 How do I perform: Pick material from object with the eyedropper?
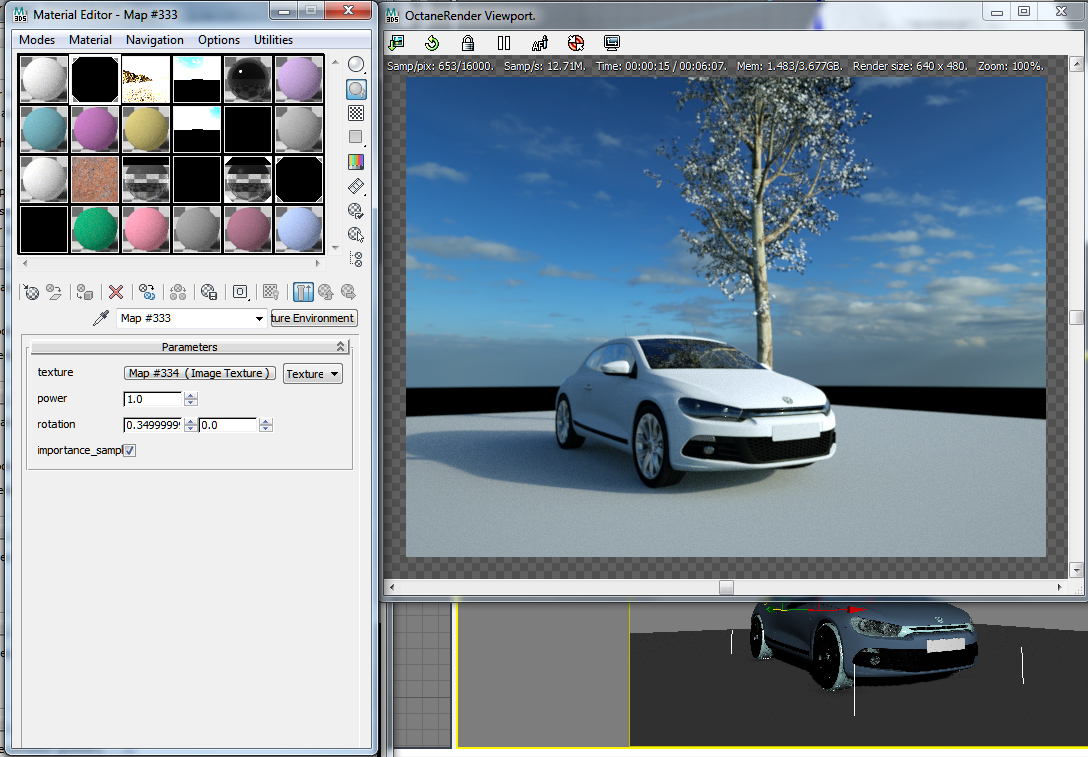tap(100, 318)
